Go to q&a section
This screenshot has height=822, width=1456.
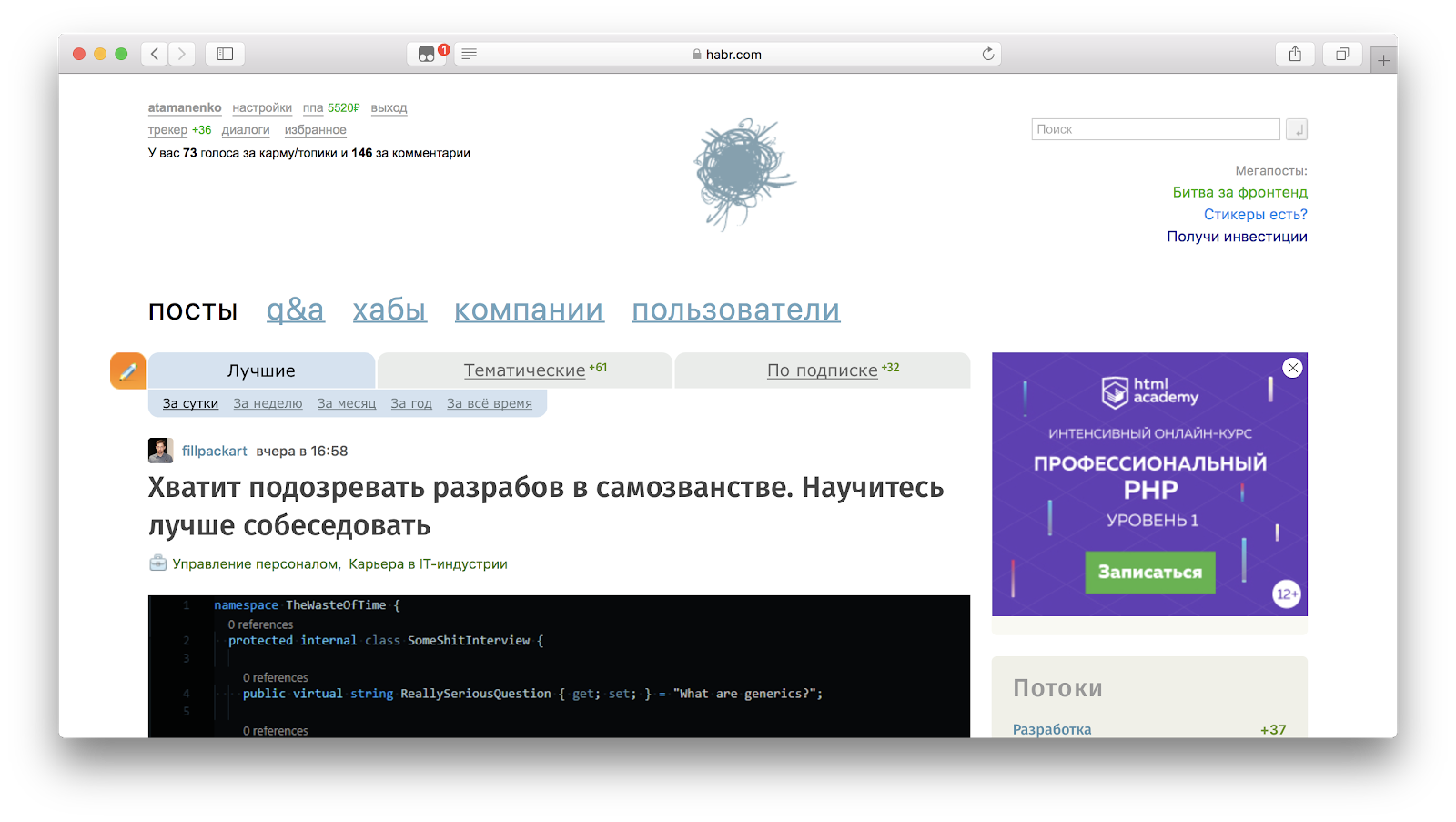click(x=295, y=310)
